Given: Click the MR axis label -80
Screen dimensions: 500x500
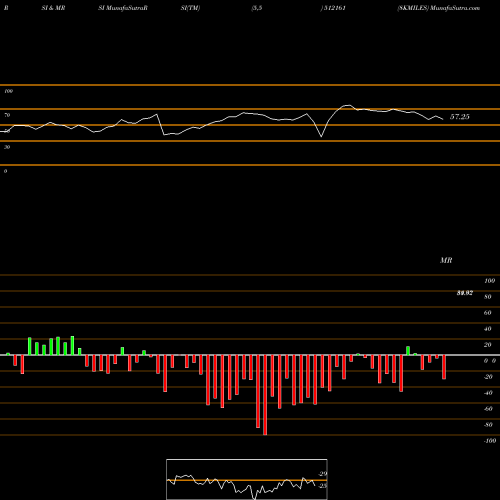Looking at the screenshot, I should click(488, 425).
